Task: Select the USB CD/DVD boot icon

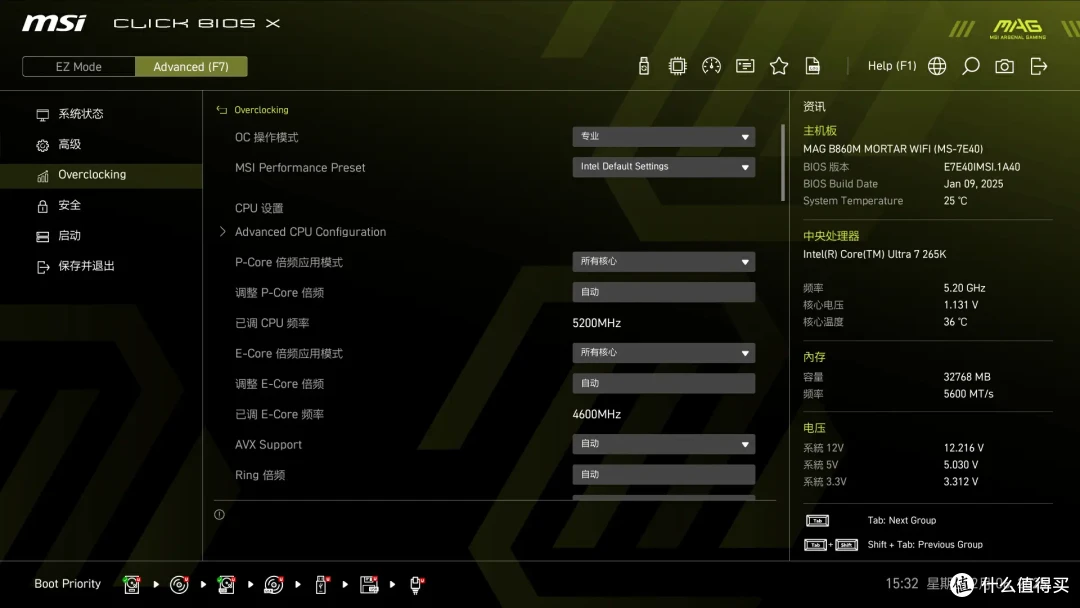Action: [273, 585]
